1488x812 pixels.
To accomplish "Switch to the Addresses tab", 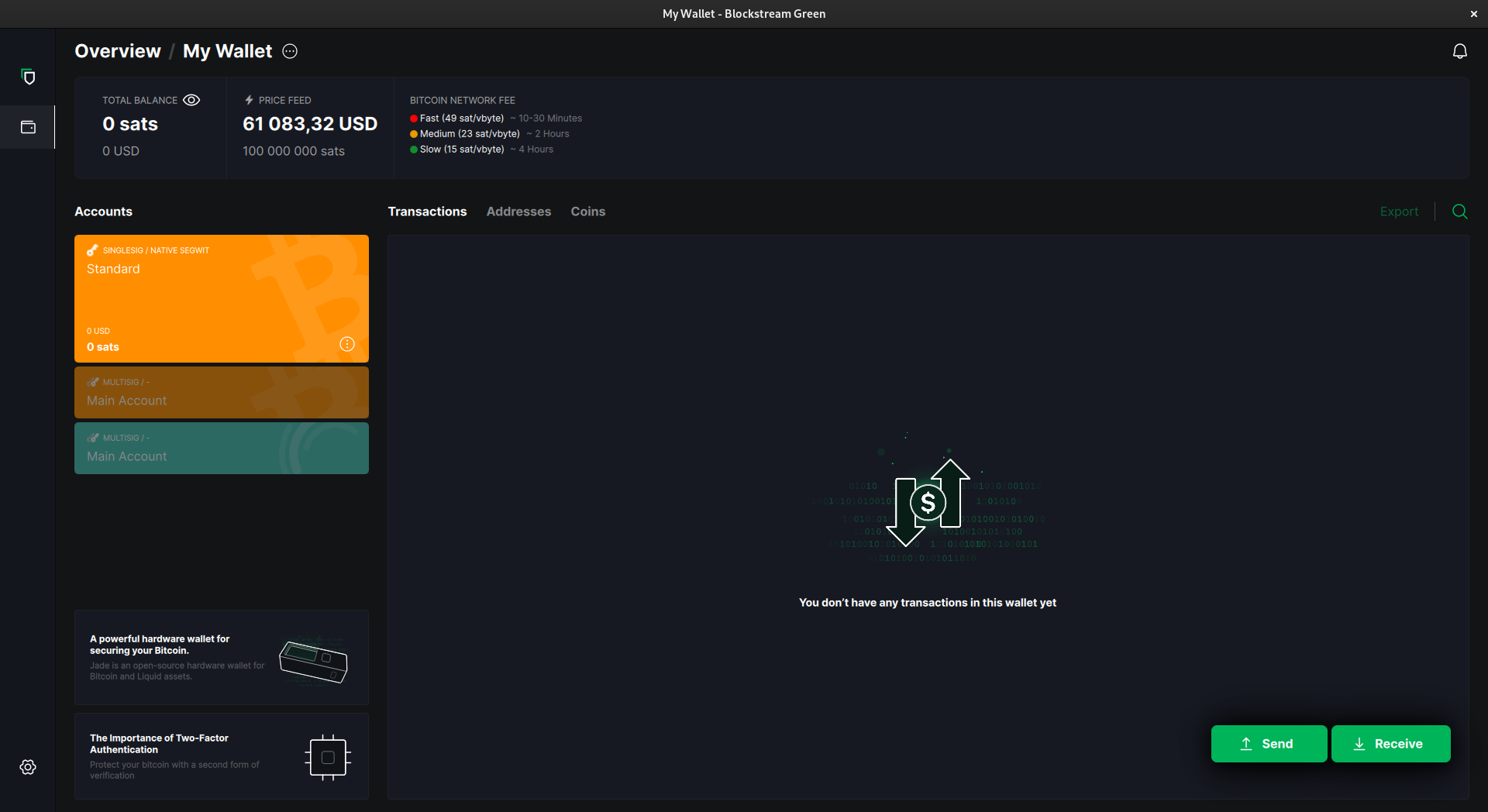I will [518, 212].
